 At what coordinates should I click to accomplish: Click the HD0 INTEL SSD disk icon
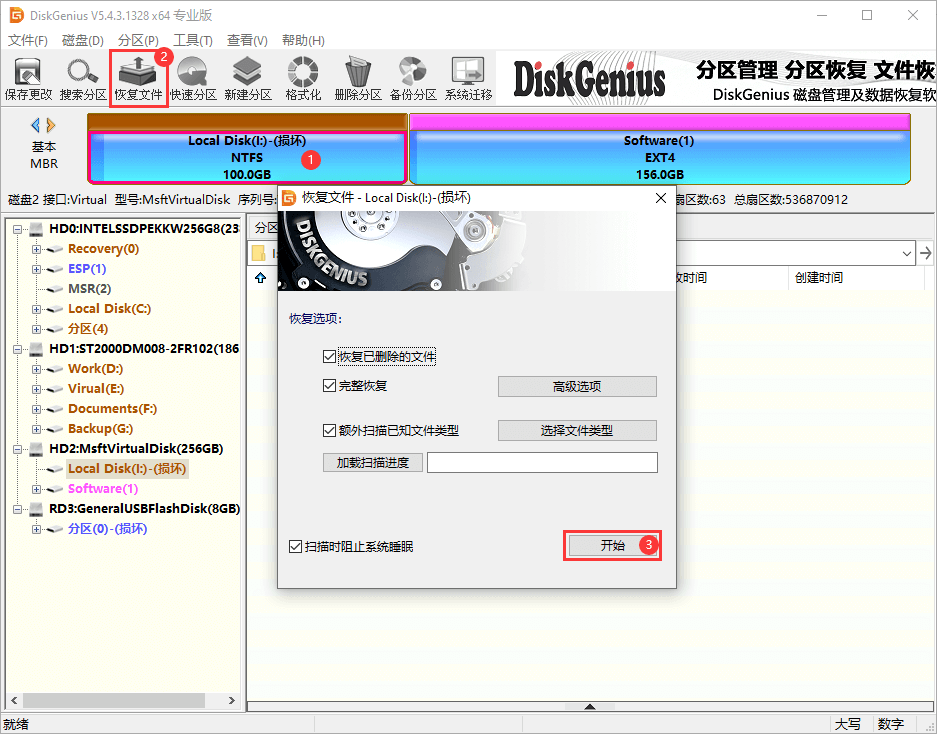coord(36,229)
